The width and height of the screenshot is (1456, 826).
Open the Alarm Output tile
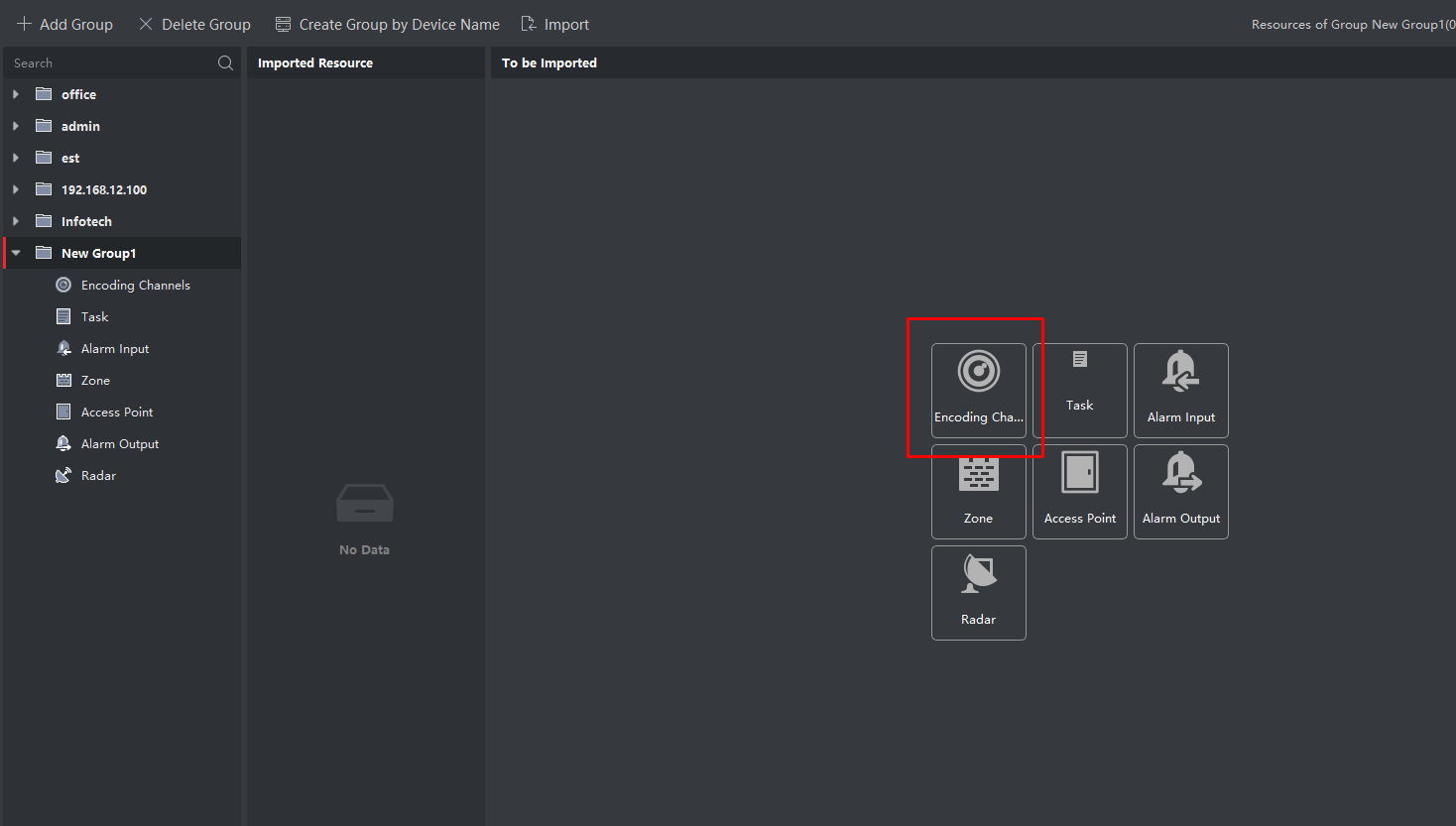tap(1180, 492)
